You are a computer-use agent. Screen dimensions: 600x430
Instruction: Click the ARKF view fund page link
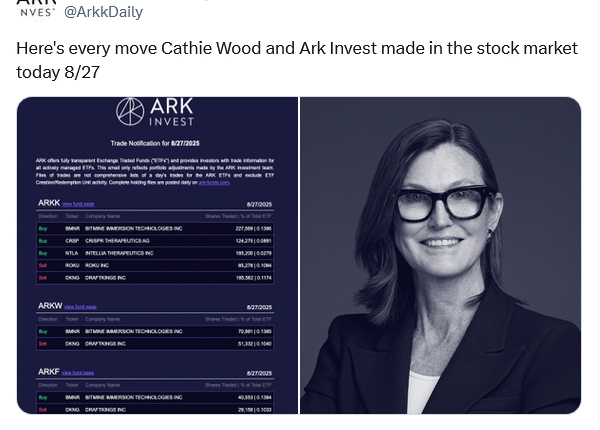click(81, 372)
